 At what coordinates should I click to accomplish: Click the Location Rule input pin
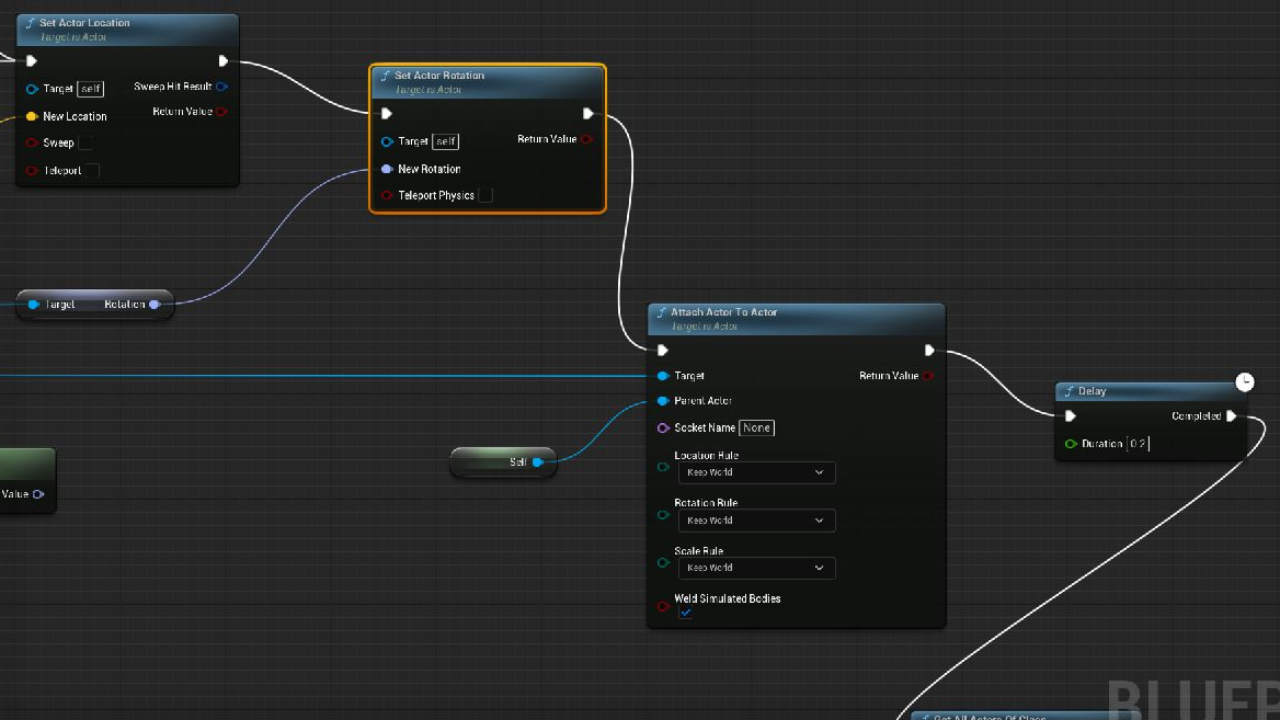(662, 467)
